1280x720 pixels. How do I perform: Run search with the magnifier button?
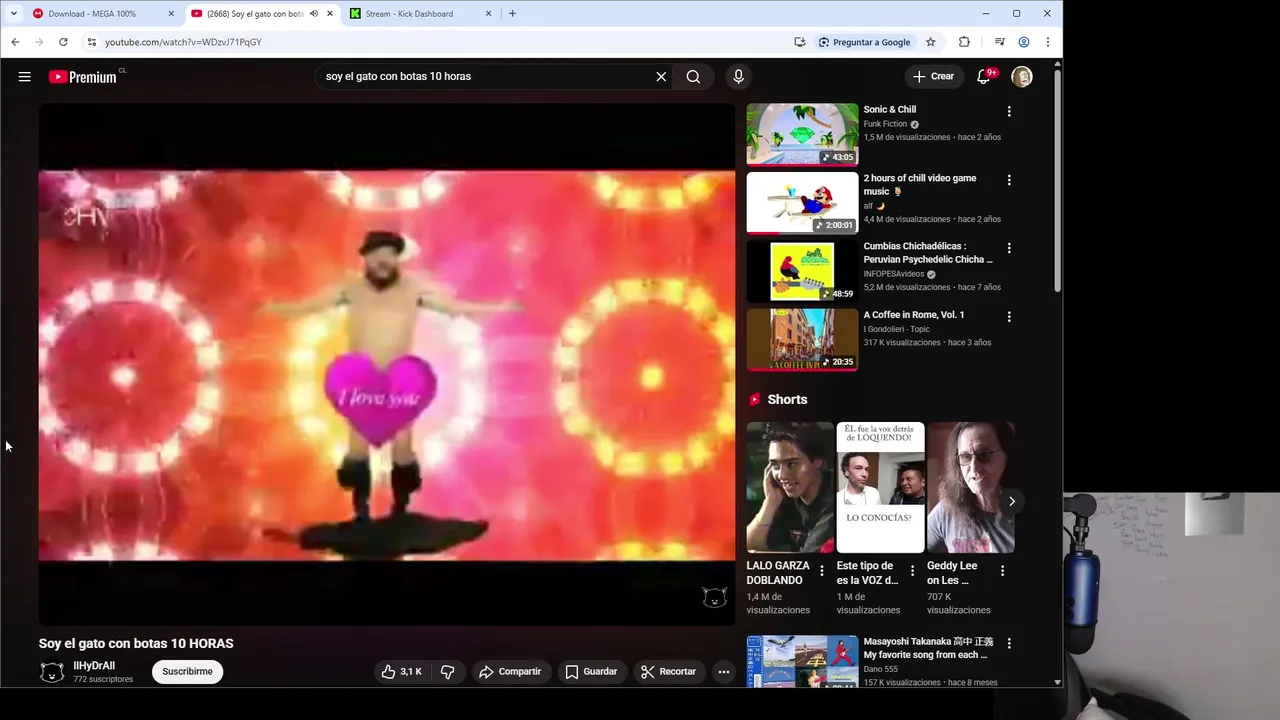693,76
